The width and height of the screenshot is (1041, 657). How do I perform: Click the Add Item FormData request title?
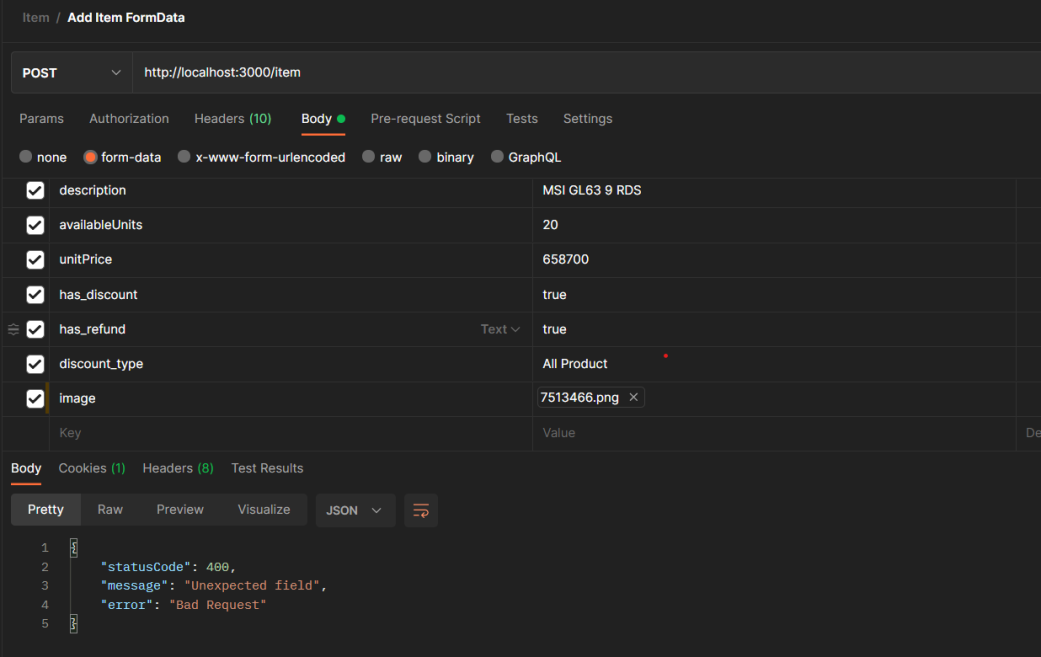coord(126,18)
